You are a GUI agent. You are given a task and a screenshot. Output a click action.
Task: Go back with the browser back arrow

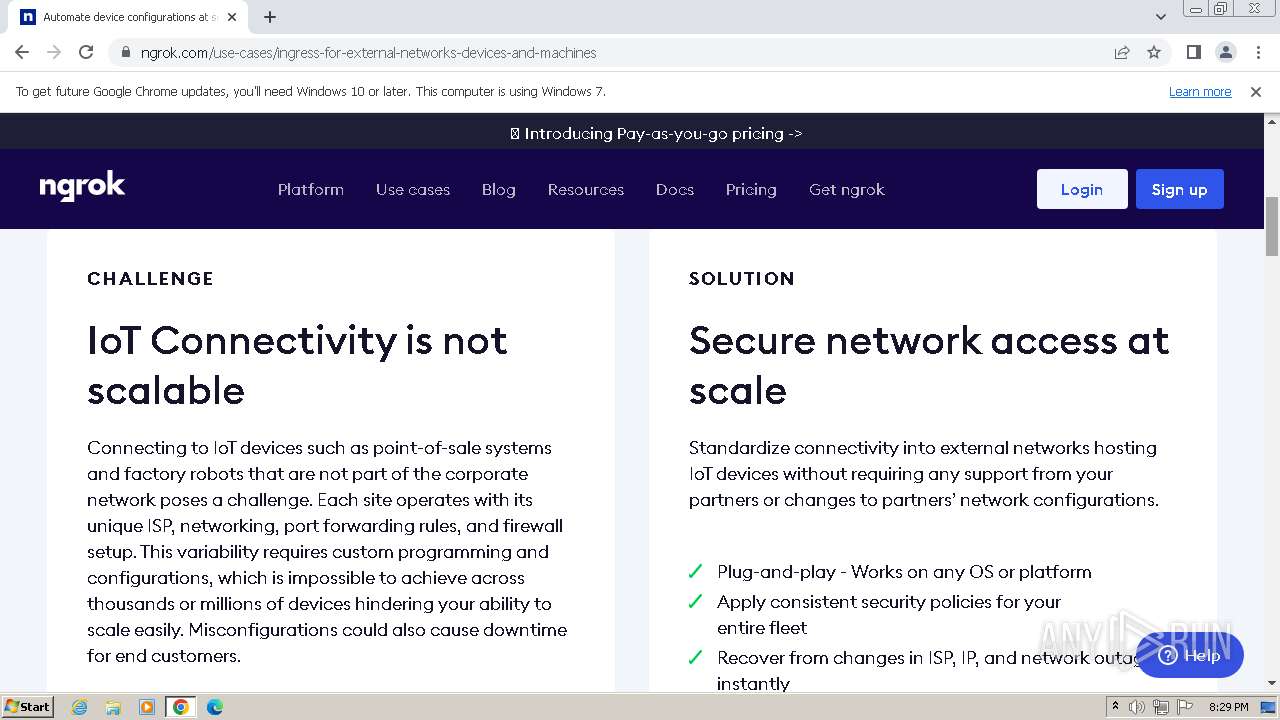coord(22,52)
